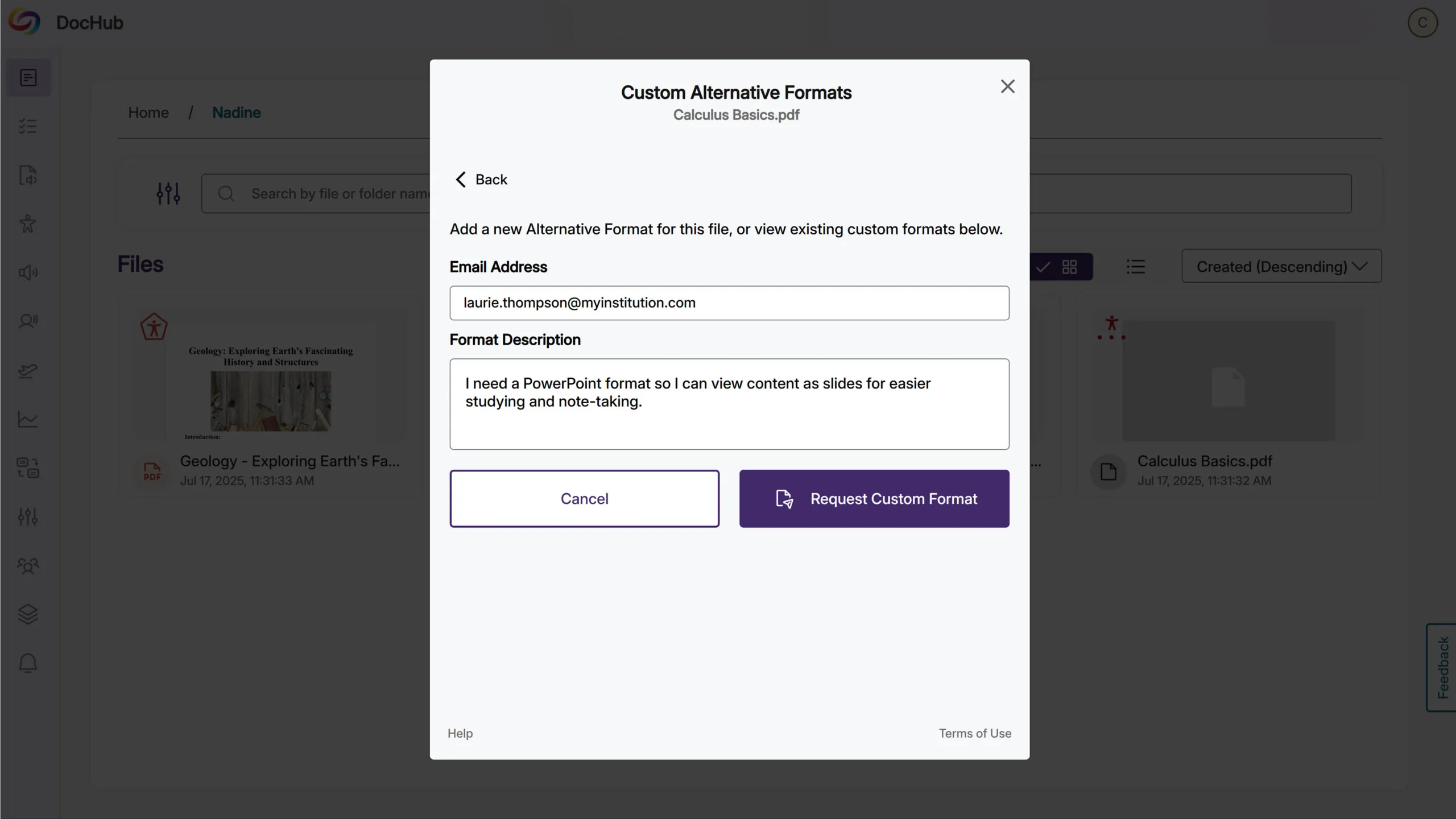Viewport: 1456px width, 819px height.
Task: Open the users group icon in sidebar
Action: (x=28, y=566)
